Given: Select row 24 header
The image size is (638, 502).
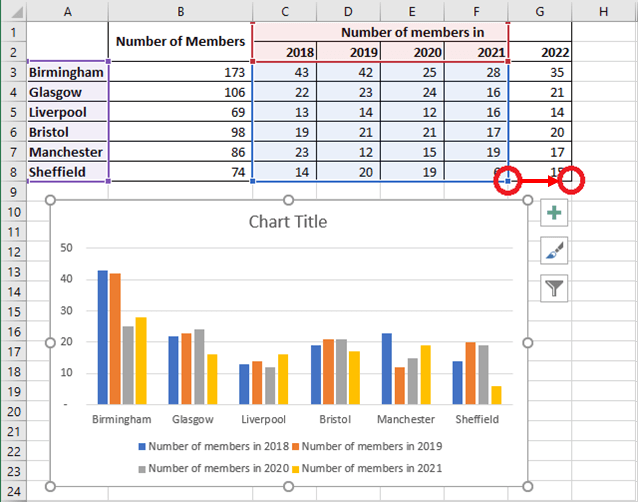Looking at the screenshot, I should [14, 491].
